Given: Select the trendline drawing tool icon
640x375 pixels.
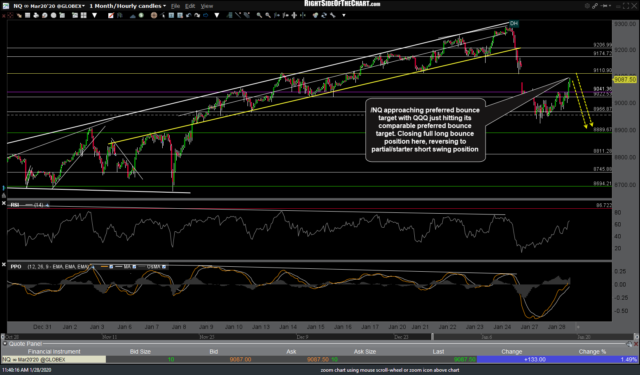Looking at the screenshot, I should click(x=238, y=15).
